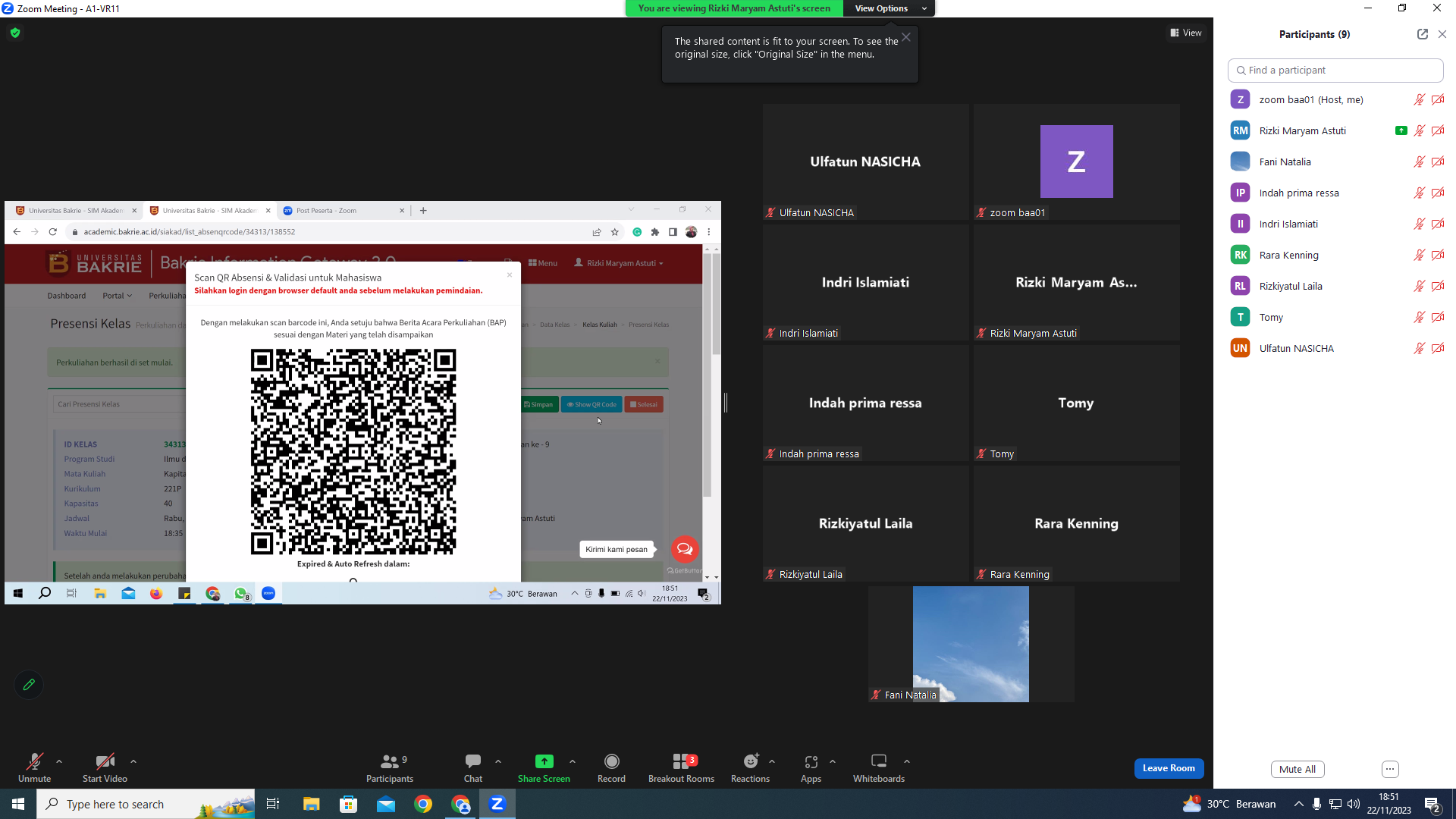1456x819 pixels.
Task: Open the red chat bubble widget
Action: (685, 549)
